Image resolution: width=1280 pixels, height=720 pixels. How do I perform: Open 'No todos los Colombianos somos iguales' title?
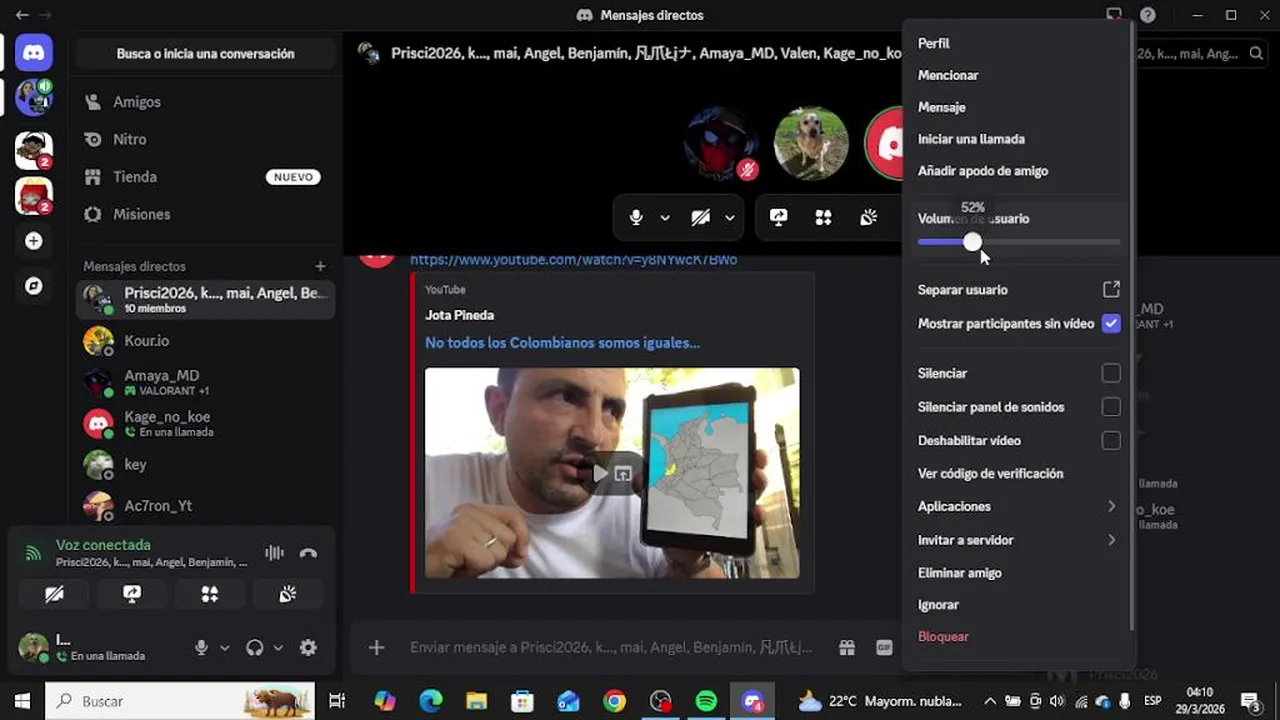tap(562, 343)
